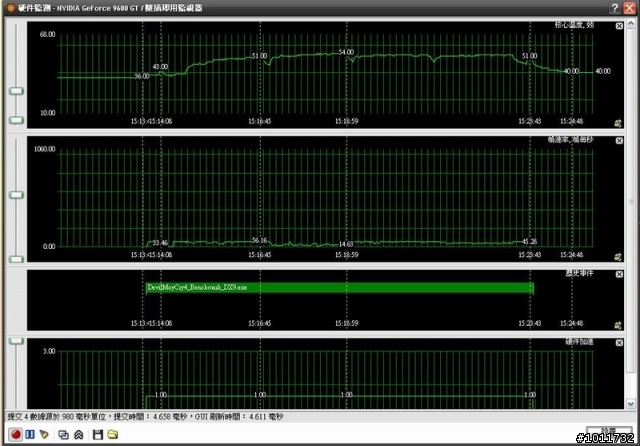Close the frame rate graph
The height and width of the screenshot is (446, 640).
tap(619, 140)
